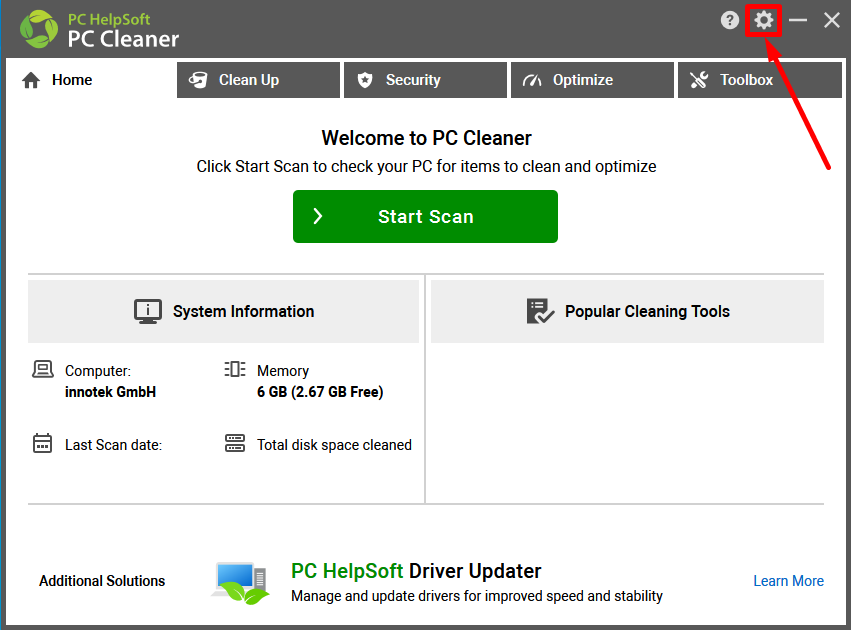Open the Optimize tab
Image resolution: width=851 pixels, height=630 pixels.
coord(592,80)
